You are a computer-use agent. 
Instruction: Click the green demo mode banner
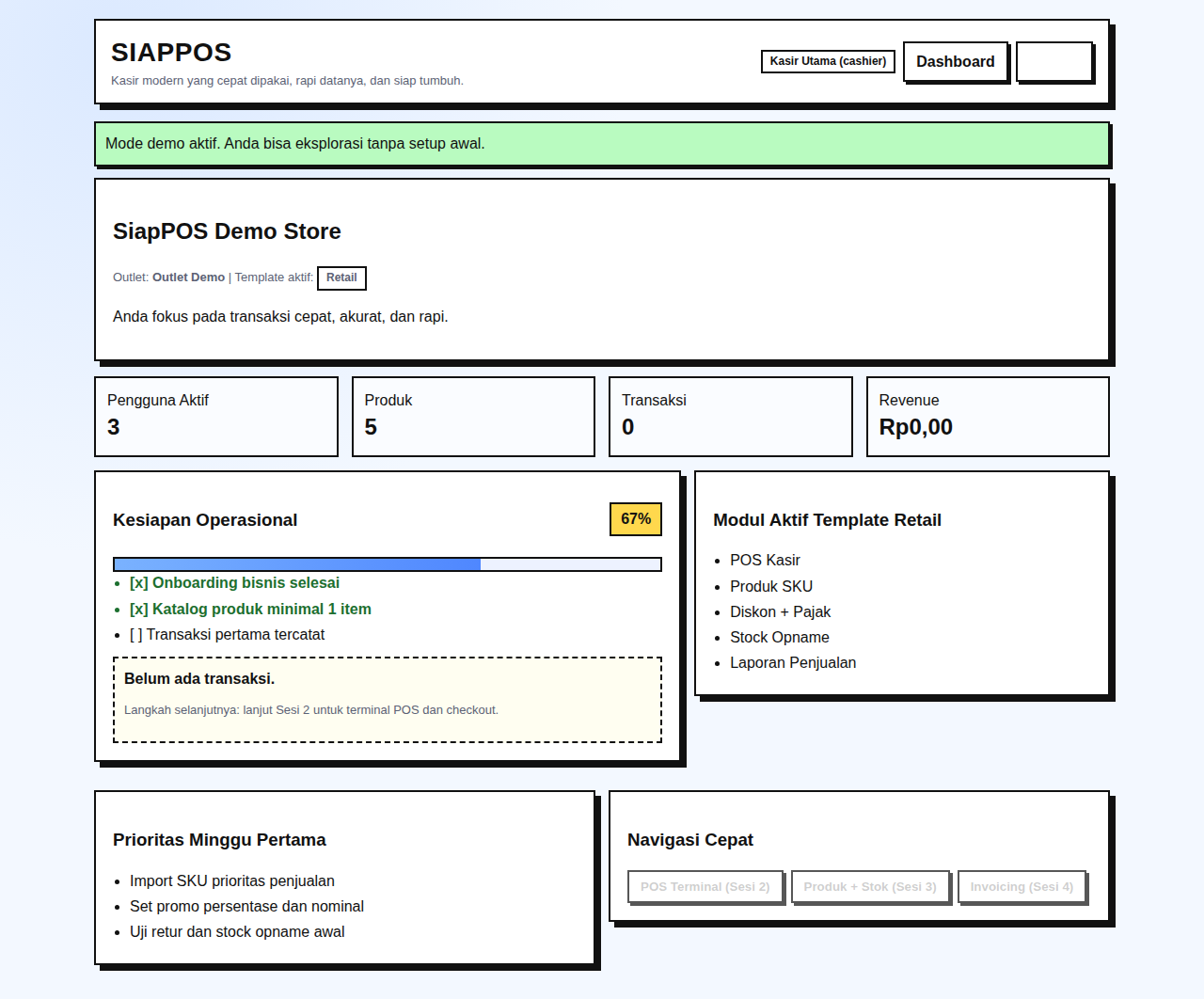tap(602, 144)
